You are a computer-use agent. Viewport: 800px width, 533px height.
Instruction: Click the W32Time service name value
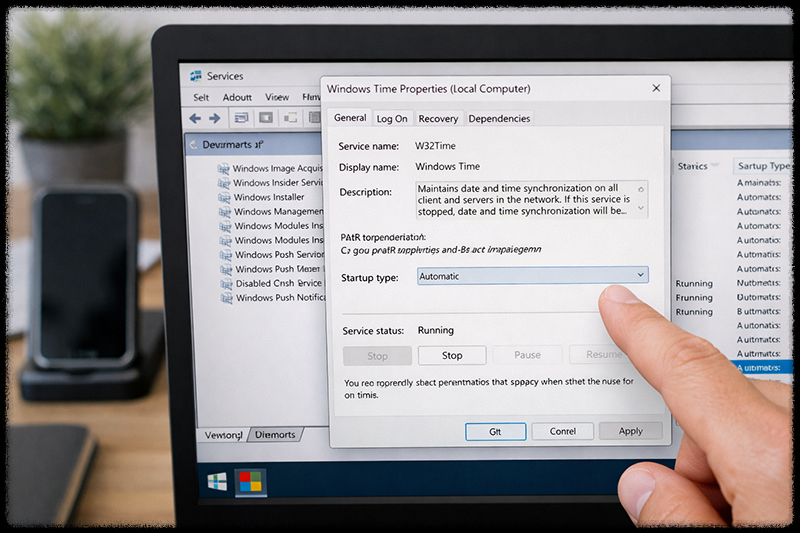435,146
